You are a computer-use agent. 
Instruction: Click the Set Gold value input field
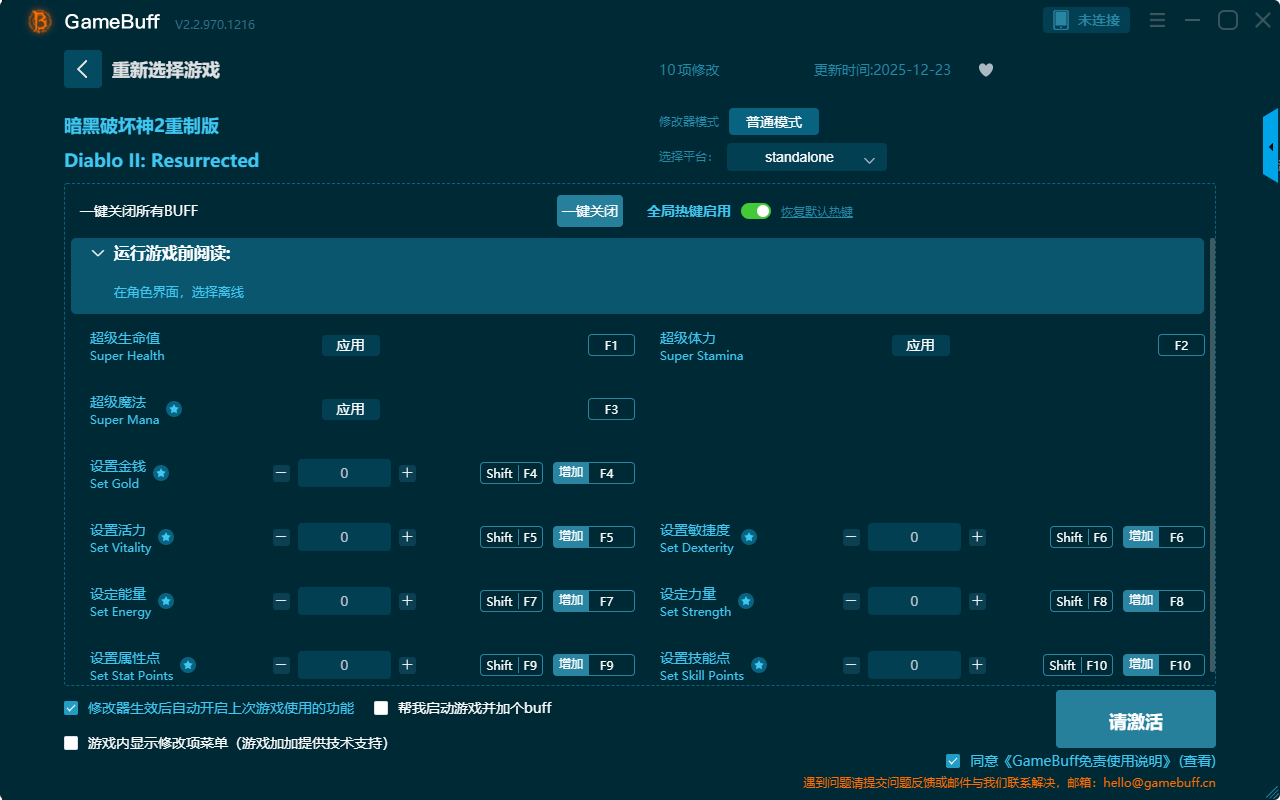[x=344, y=473]
